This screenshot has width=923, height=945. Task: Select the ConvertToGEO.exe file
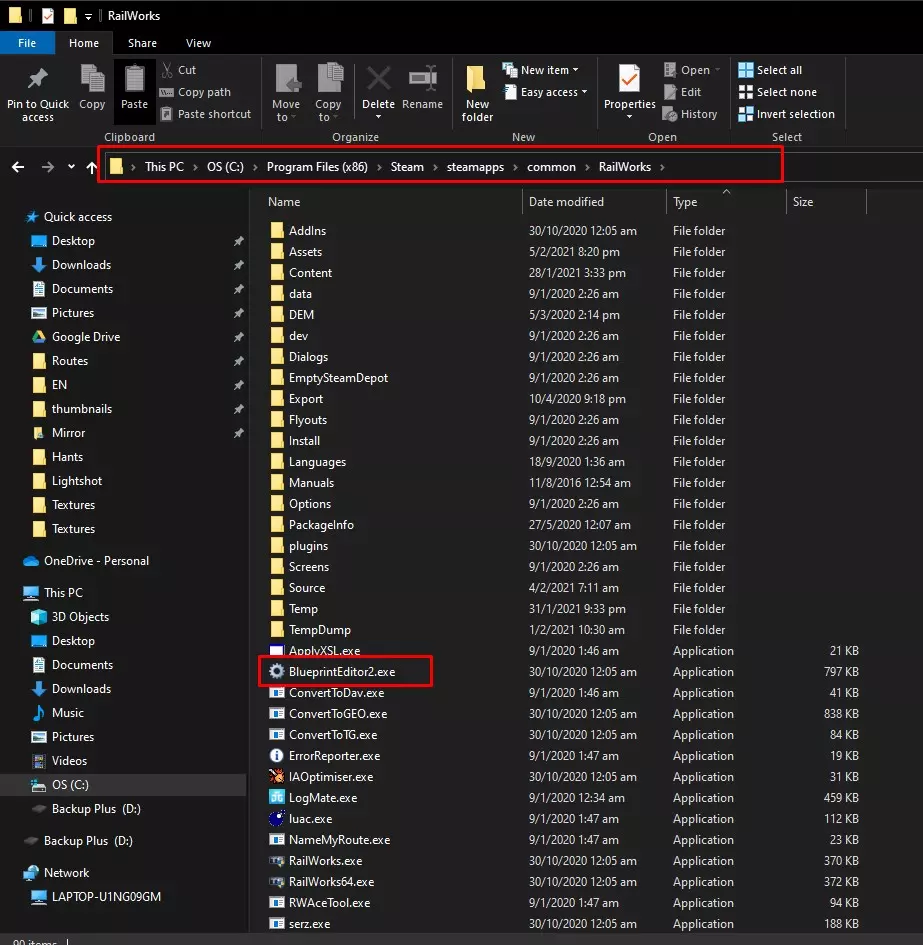click(338, 714)
